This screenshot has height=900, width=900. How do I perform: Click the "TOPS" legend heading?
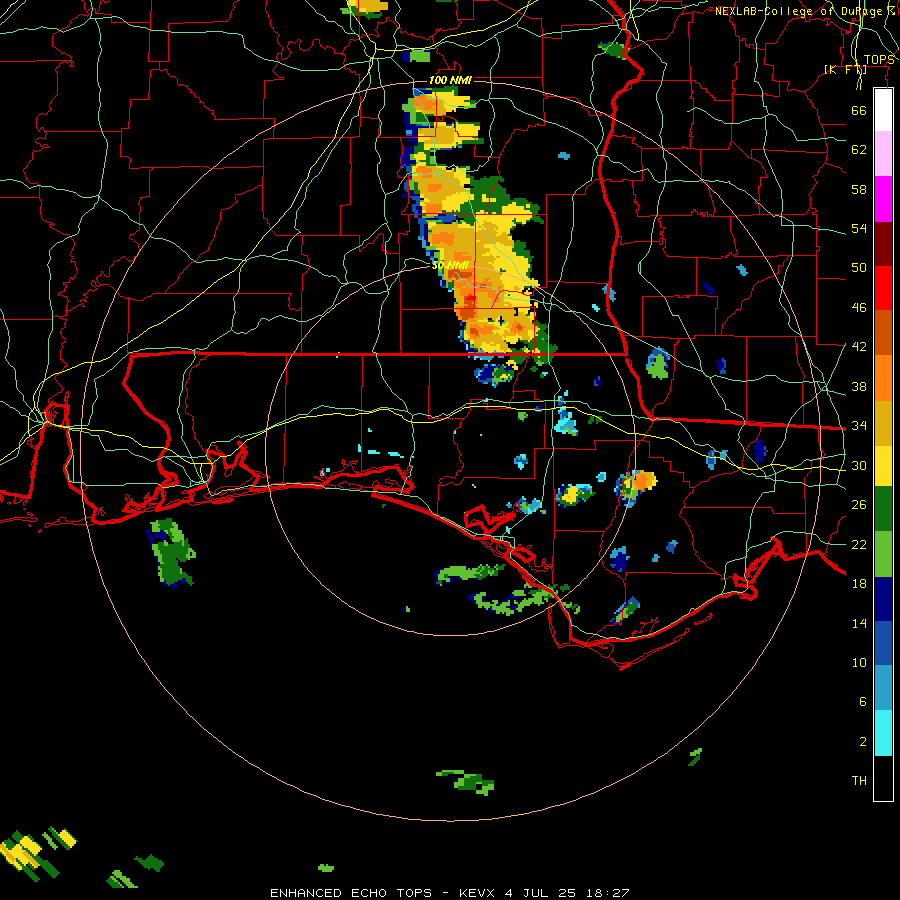[879, 60]
